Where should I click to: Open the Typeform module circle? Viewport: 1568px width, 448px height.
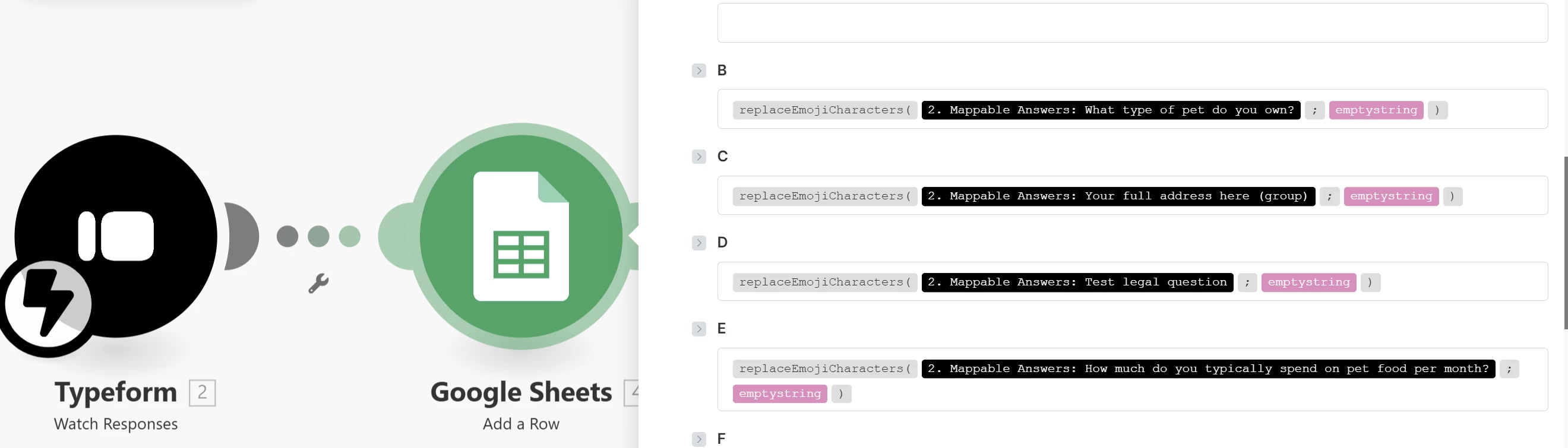tap(116, 236)
